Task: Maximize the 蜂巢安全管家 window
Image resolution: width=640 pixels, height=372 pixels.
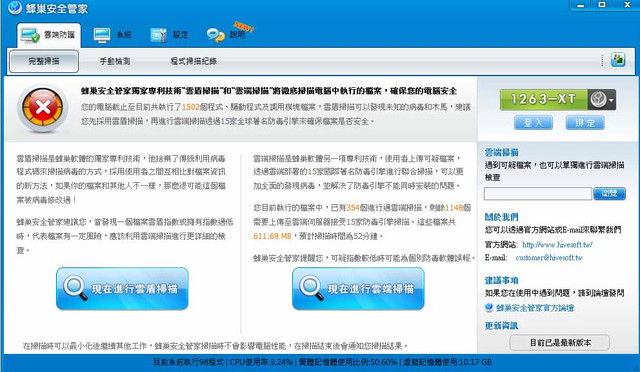Action: (602, 5)
